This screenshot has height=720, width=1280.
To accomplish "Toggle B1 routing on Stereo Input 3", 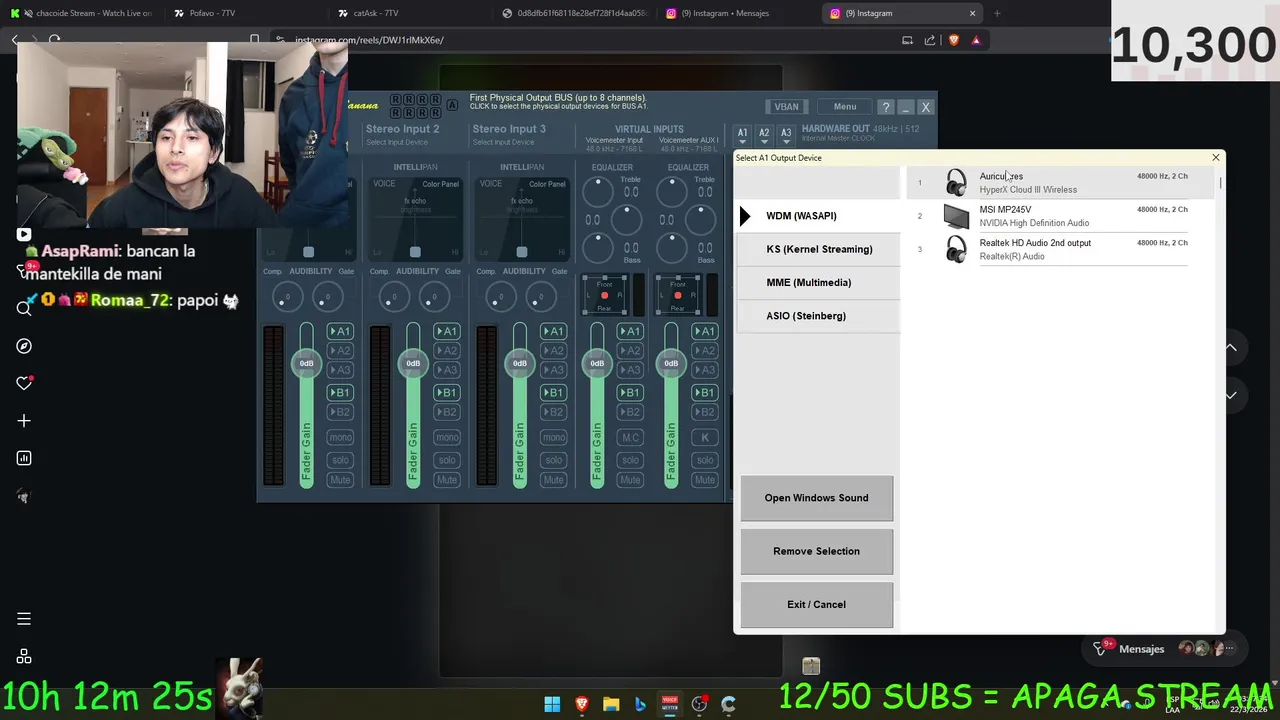I will 553,393.
